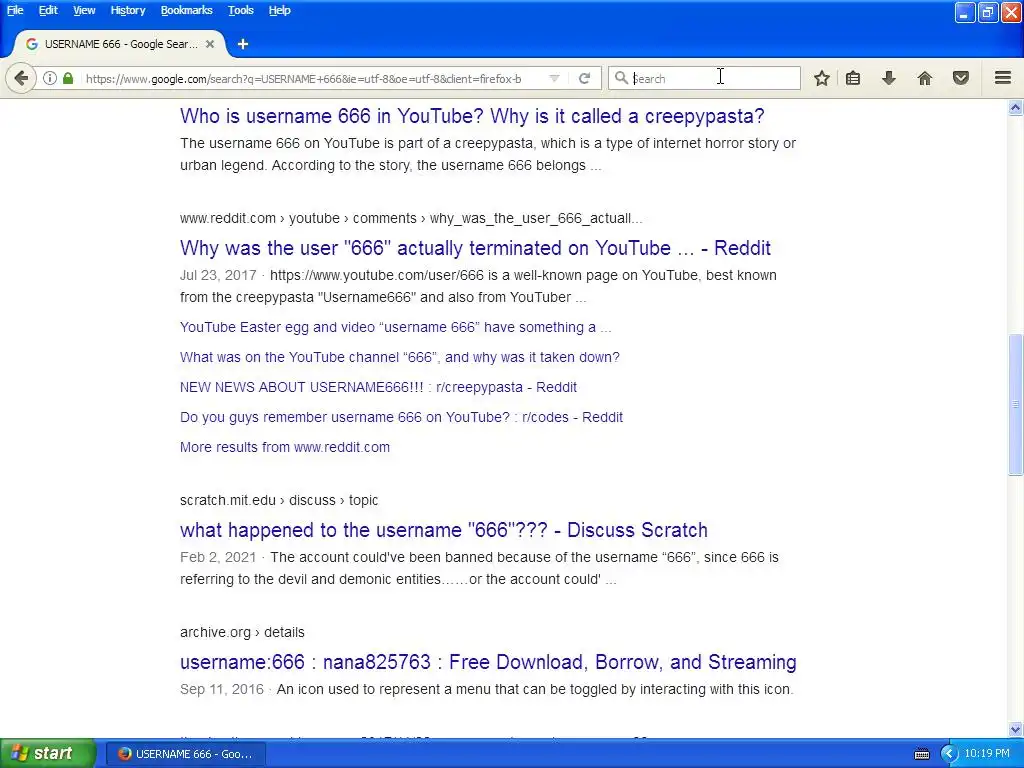Click the 'Sep 11, 2016' date text
The height and width of the screenshot is (768, 1024).
(222, 689)
